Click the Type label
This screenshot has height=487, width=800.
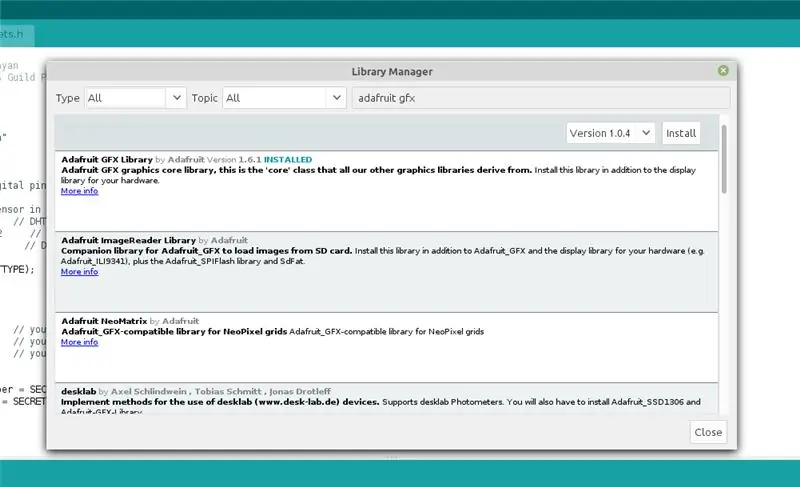coord(68,98)
